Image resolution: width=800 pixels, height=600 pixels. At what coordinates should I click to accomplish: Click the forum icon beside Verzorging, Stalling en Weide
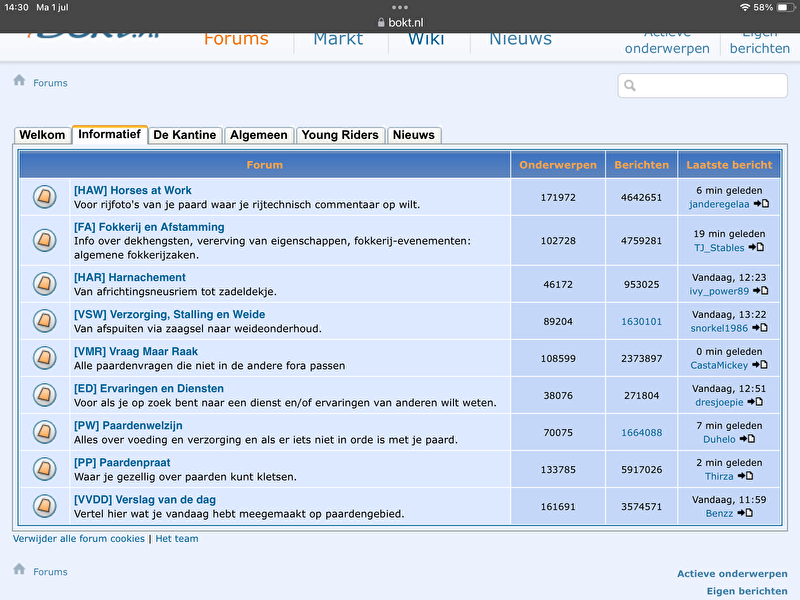pyautogui.click(x=44, y=321)
